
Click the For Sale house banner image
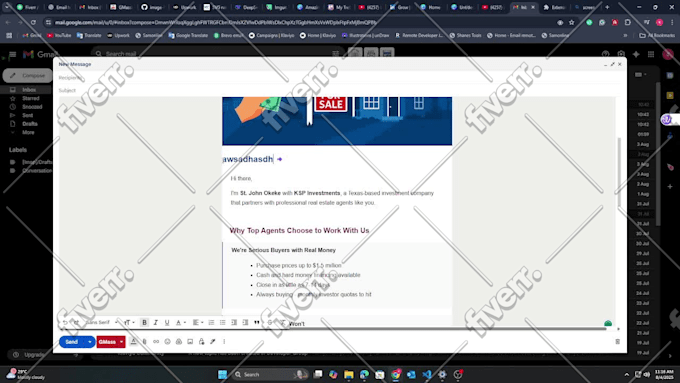[x=337, y=121]
